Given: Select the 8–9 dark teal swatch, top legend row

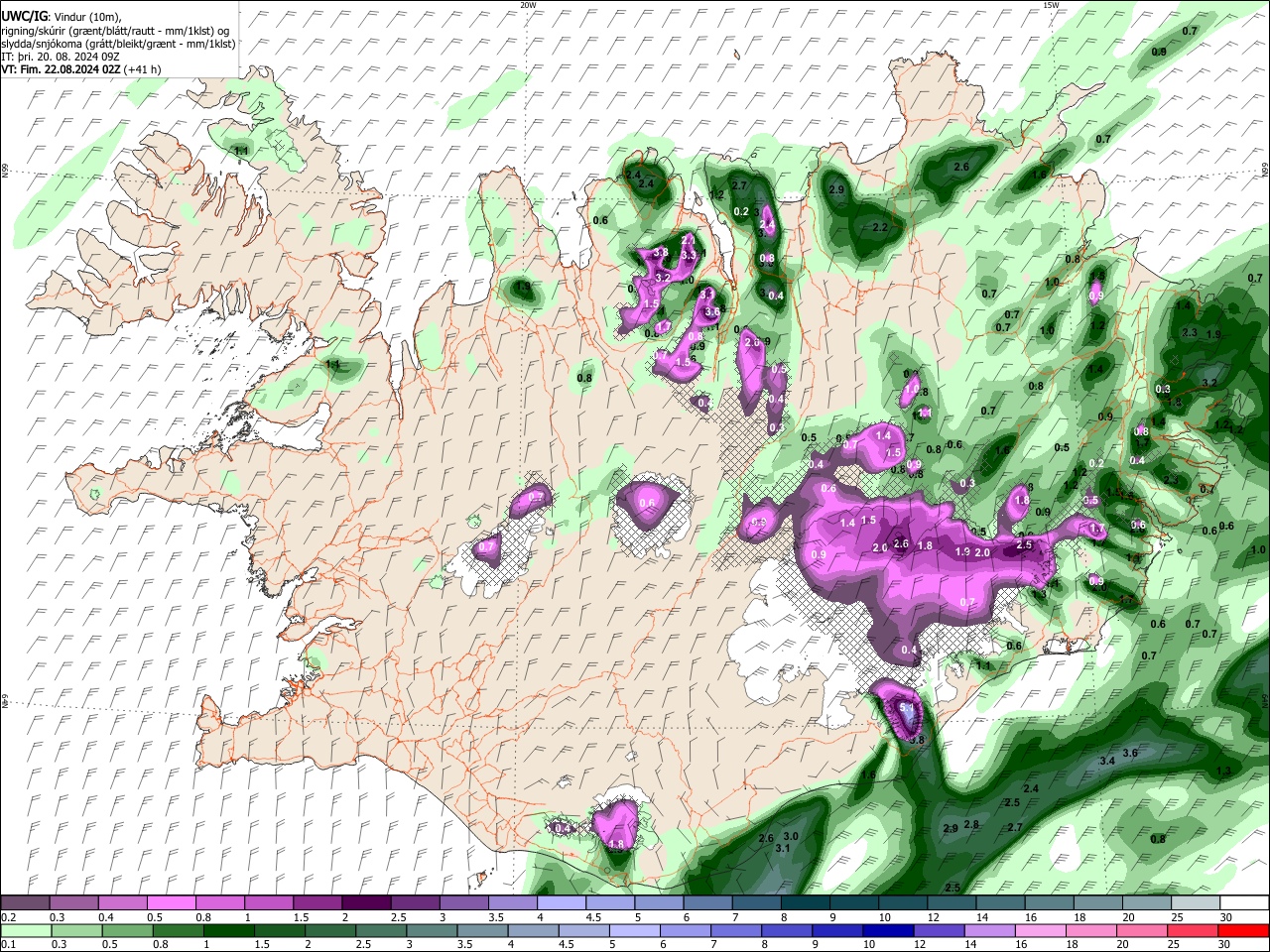Looking at the screenshot, I should pos(805,903).
